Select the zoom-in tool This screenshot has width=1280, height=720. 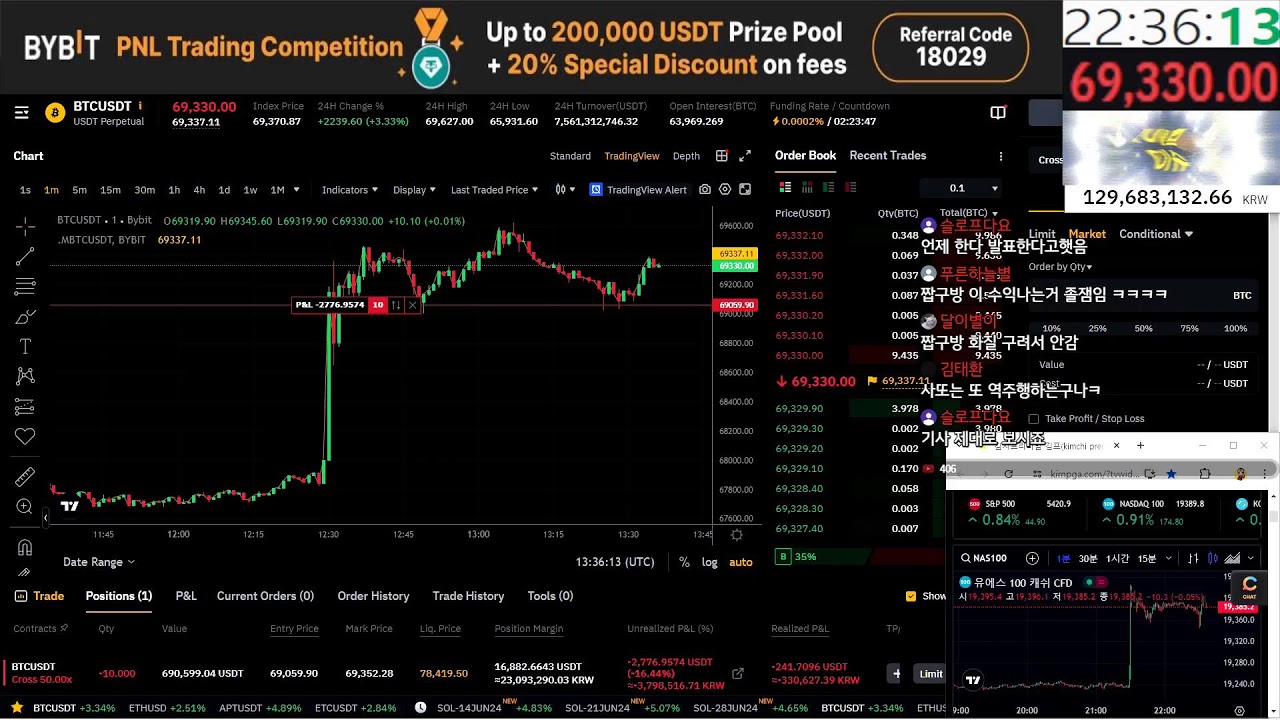click(25, 507)
